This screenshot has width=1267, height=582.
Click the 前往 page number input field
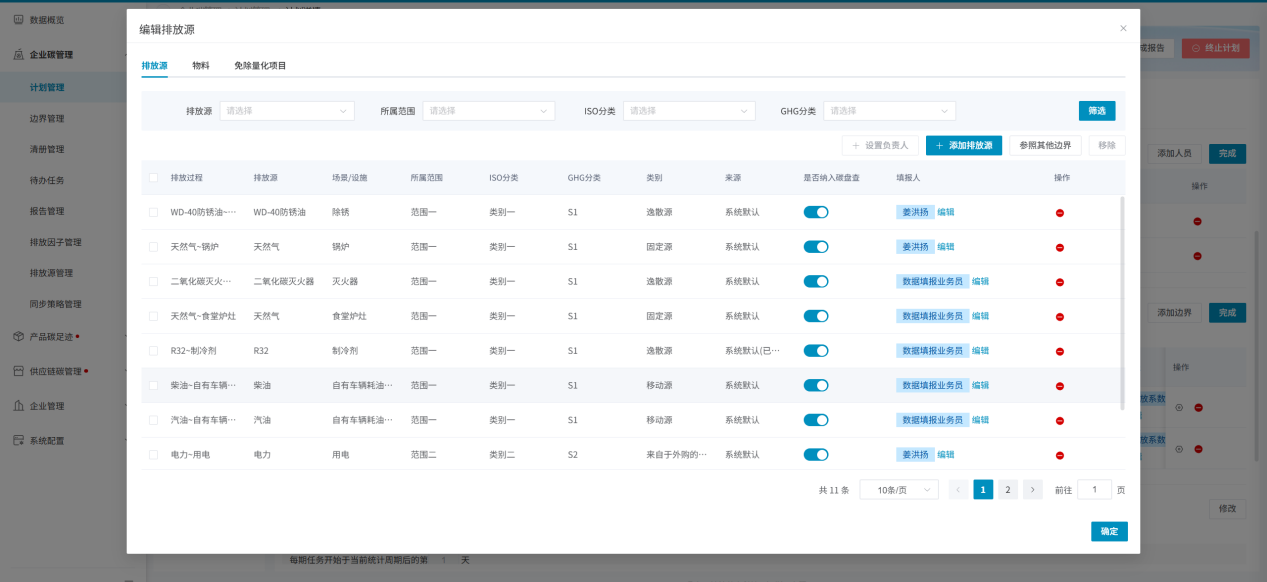[1094, 490]
